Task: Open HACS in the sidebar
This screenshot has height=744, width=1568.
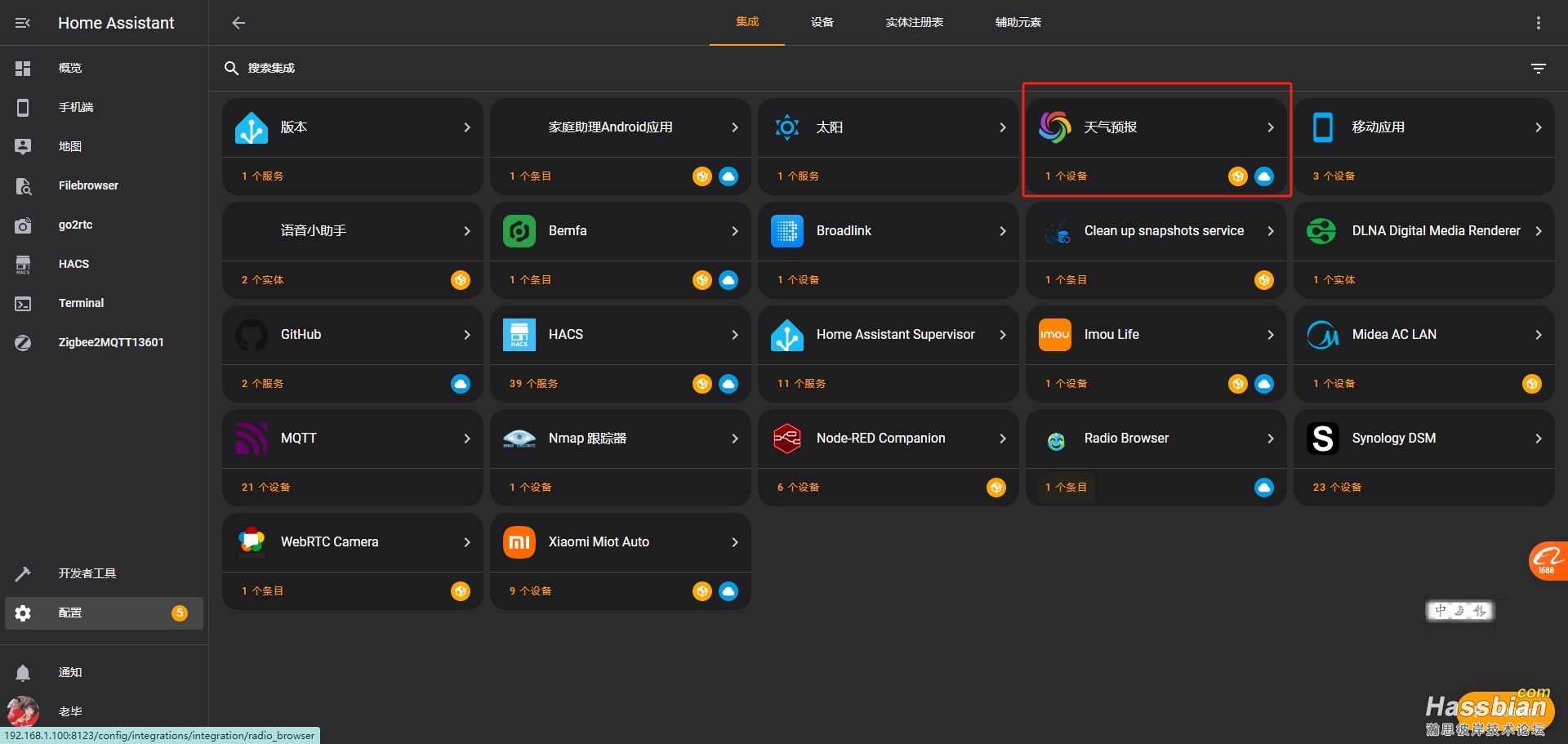Action: [x=104, y=264]
